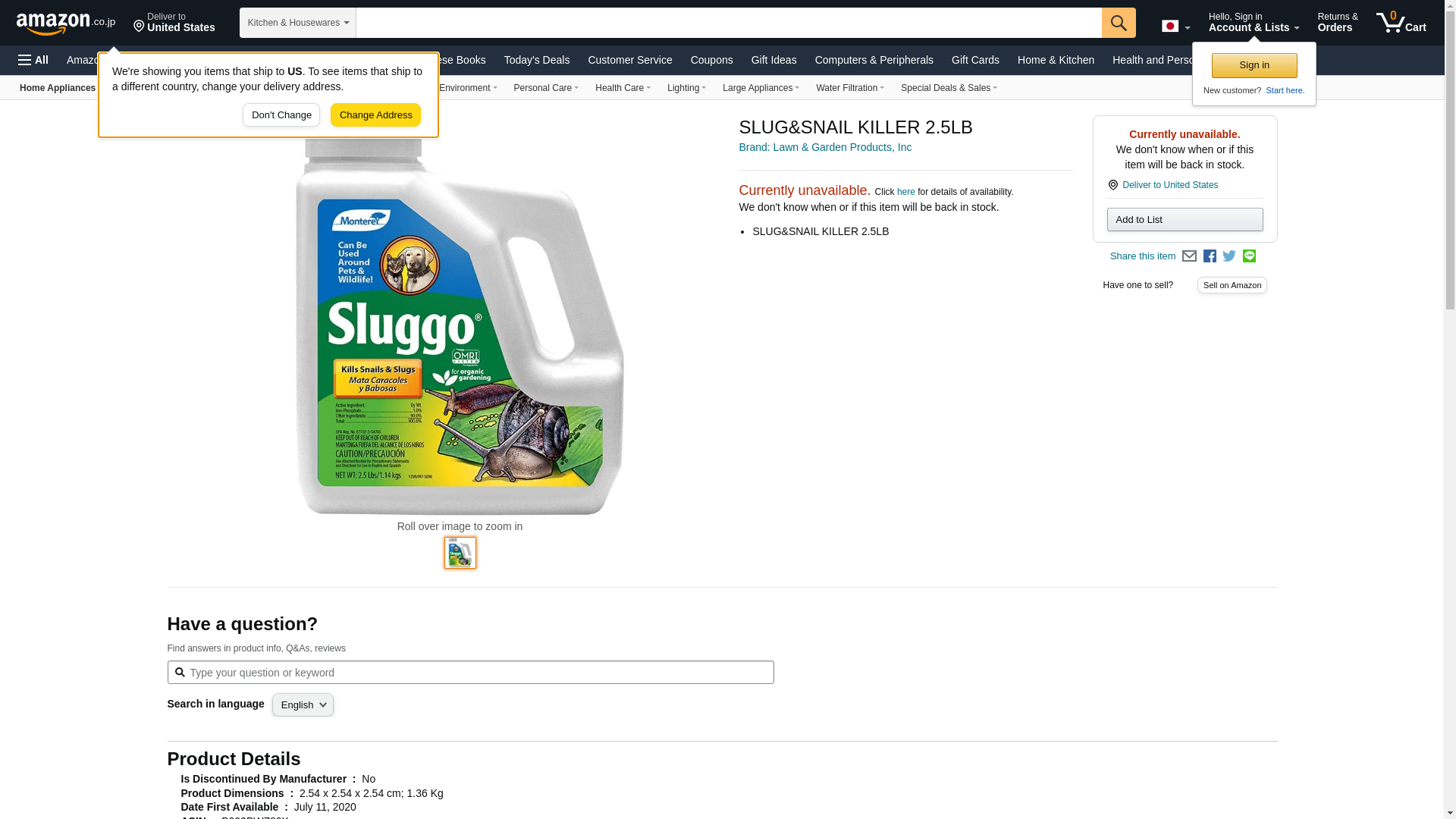Image resolution: width=1456 pixels, height=819 pixels.
Task: Click the Add to List button
Action: point(1185,220)
